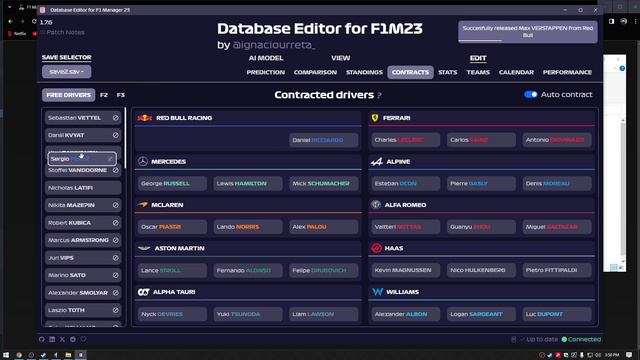The image size is (640, 360).
Task: Click the Connected status indicator
Action: (x=581, y=339)
